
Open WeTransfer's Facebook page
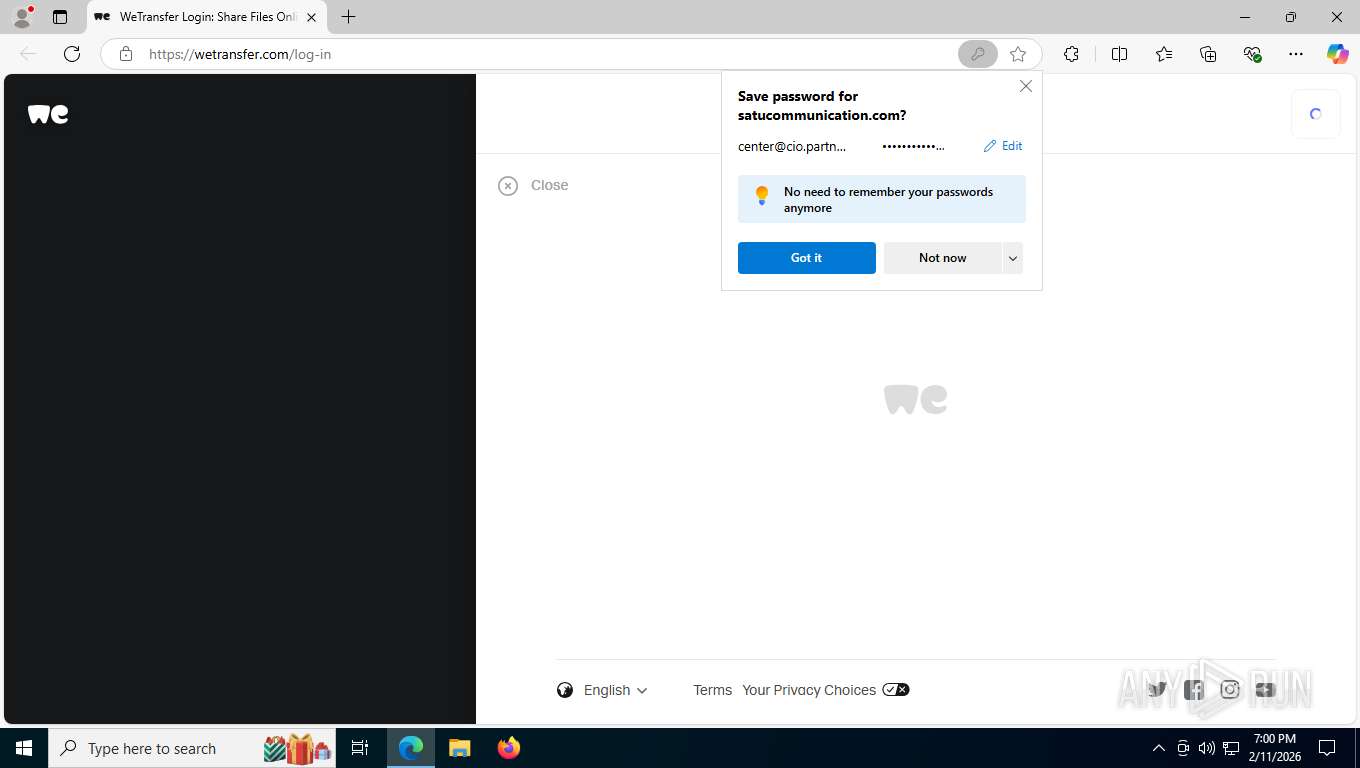pos(1194,689)
